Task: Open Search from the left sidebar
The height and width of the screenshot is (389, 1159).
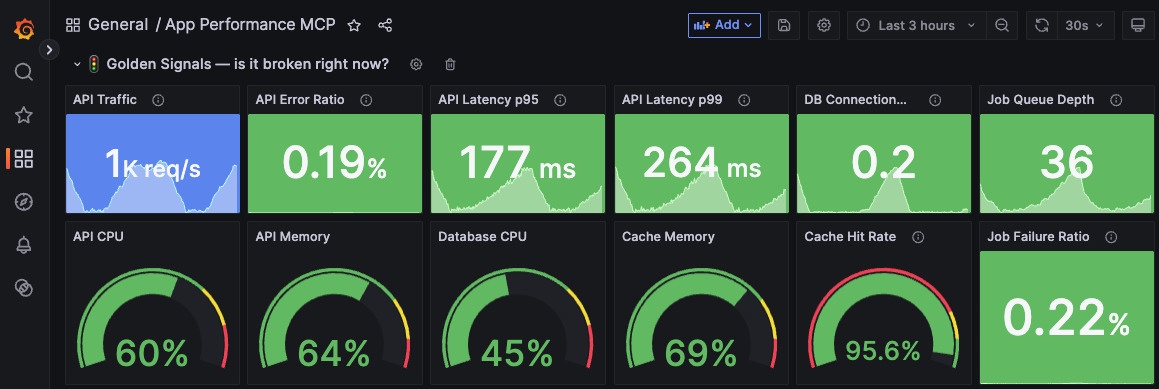Action: (x=24, y=72)
